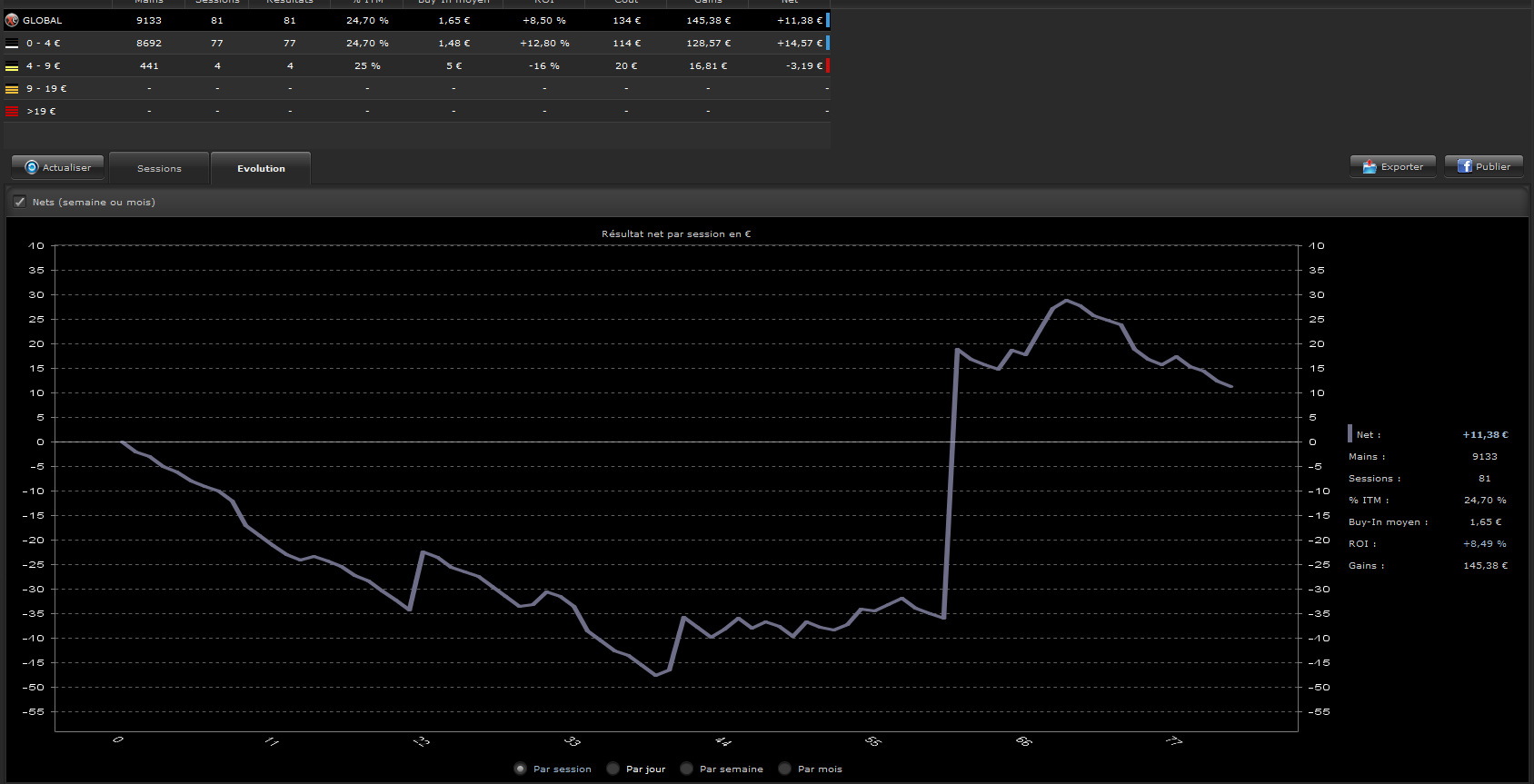Image resolution: width=1534 pixels, height=784 pixels.
Task: Select the >19 € row label
Action: (x=41, y=111)
